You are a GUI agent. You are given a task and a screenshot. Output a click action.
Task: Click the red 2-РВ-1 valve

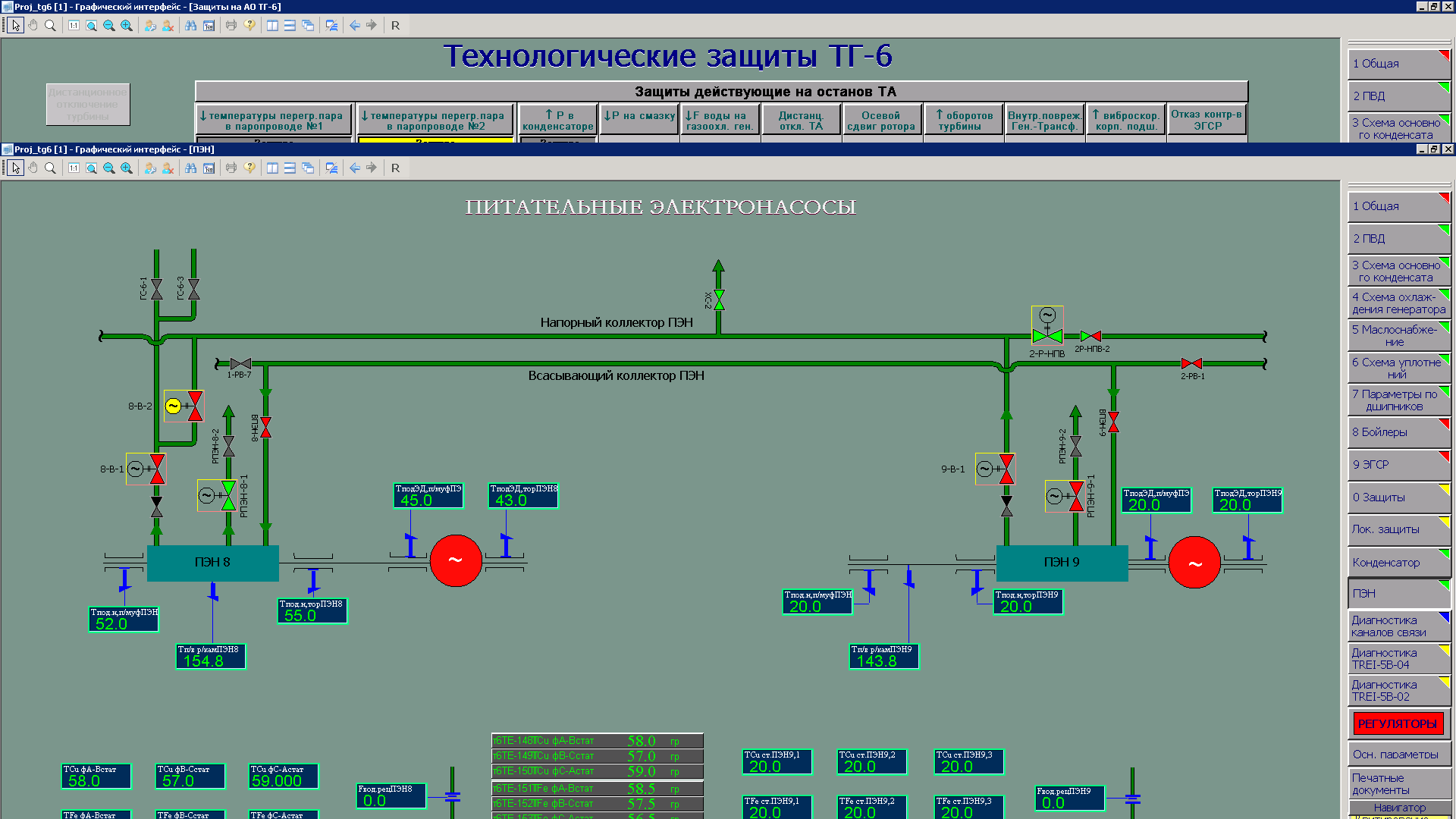click(1191, 363)
